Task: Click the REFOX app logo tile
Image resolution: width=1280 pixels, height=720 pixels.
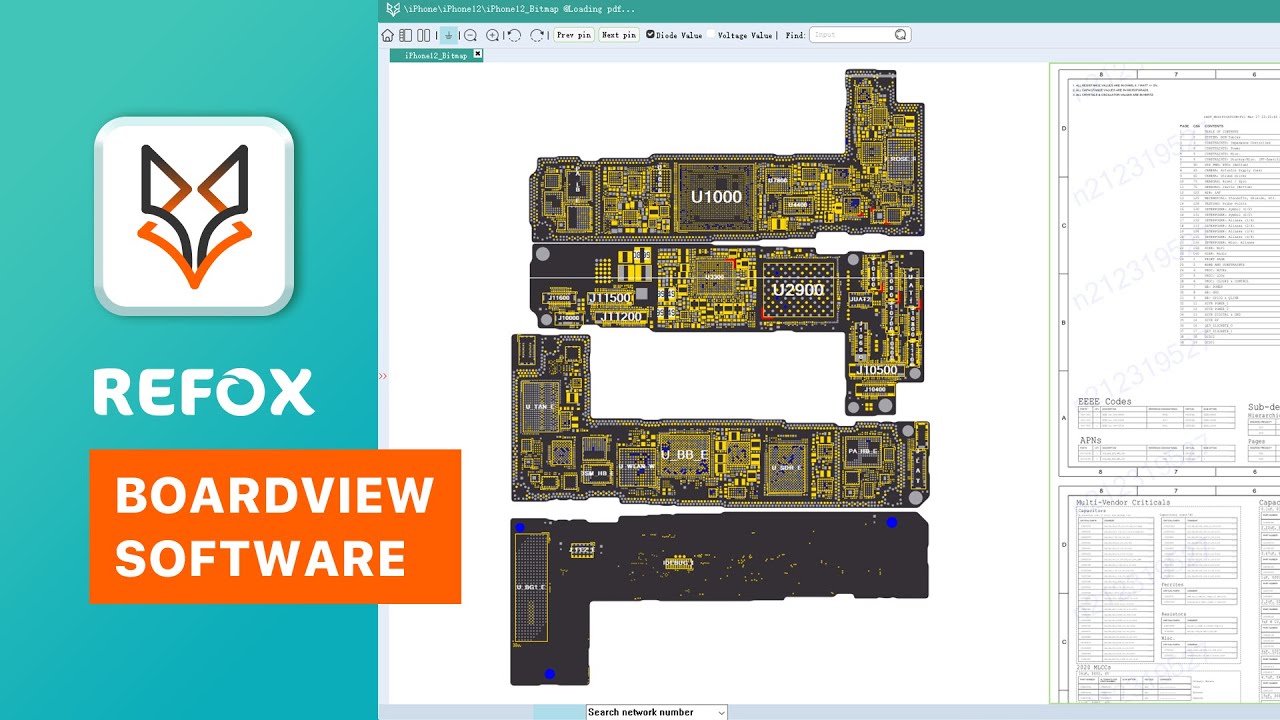Action: point(194,216)
